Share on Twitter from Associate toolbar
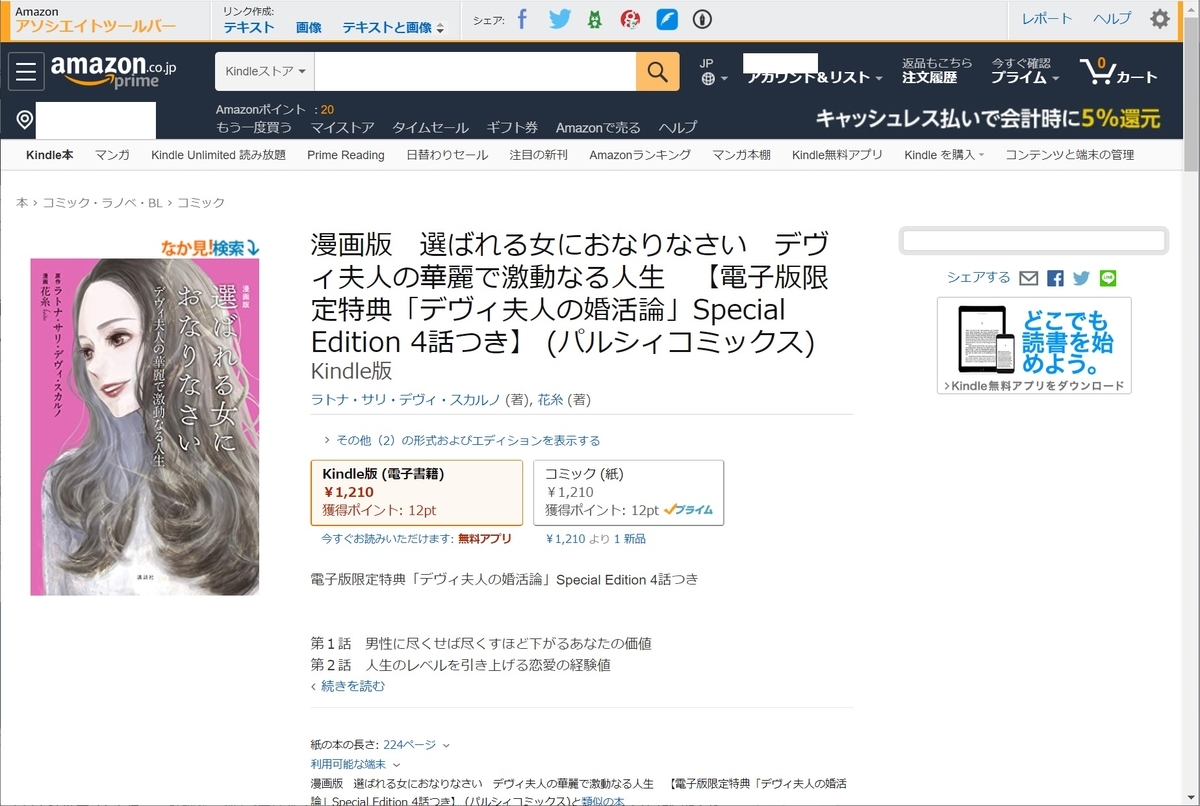The width and height of the screenshot is (1200, 806). 560,19
